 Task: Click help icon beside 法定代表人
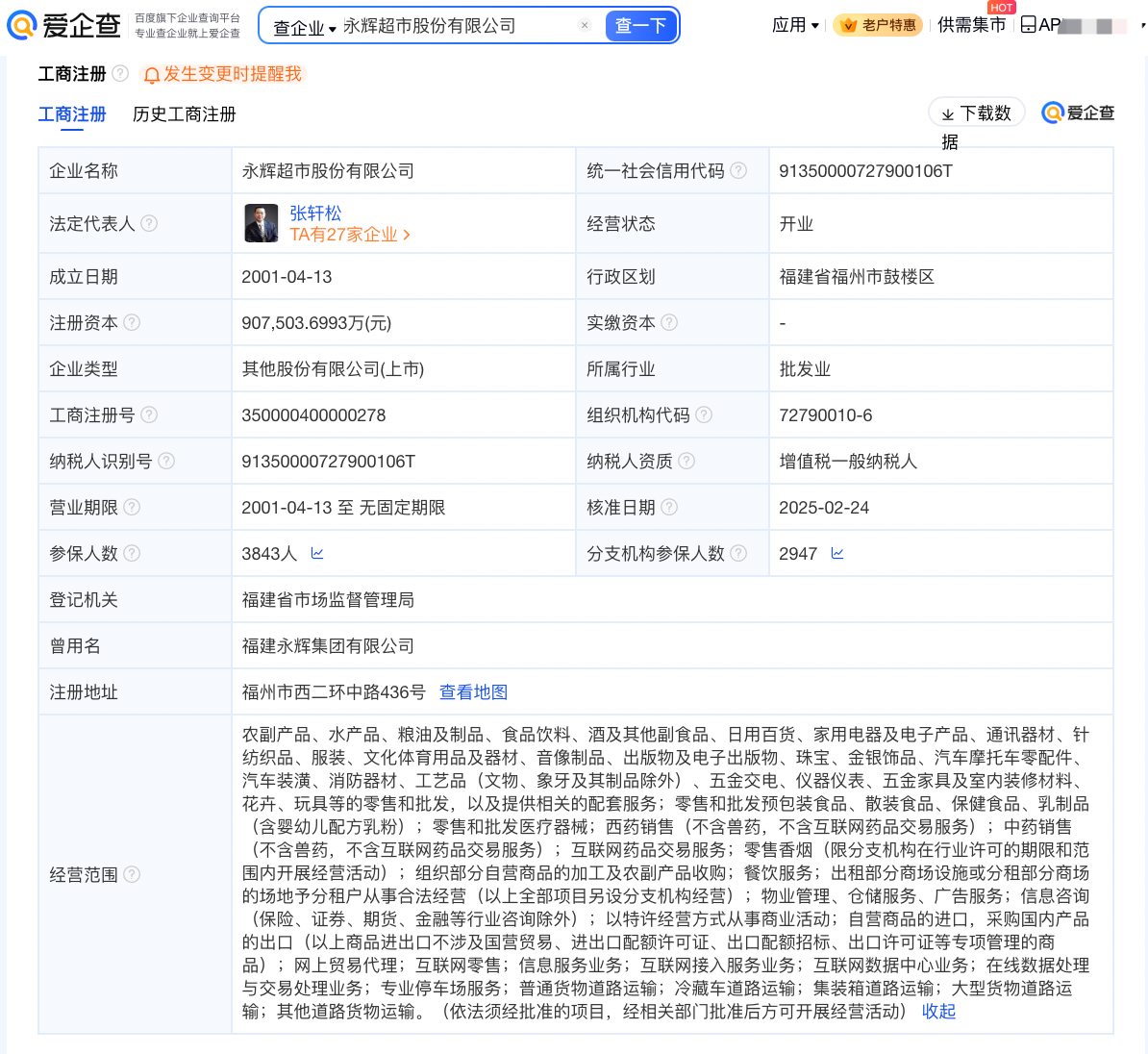[149, 223]
